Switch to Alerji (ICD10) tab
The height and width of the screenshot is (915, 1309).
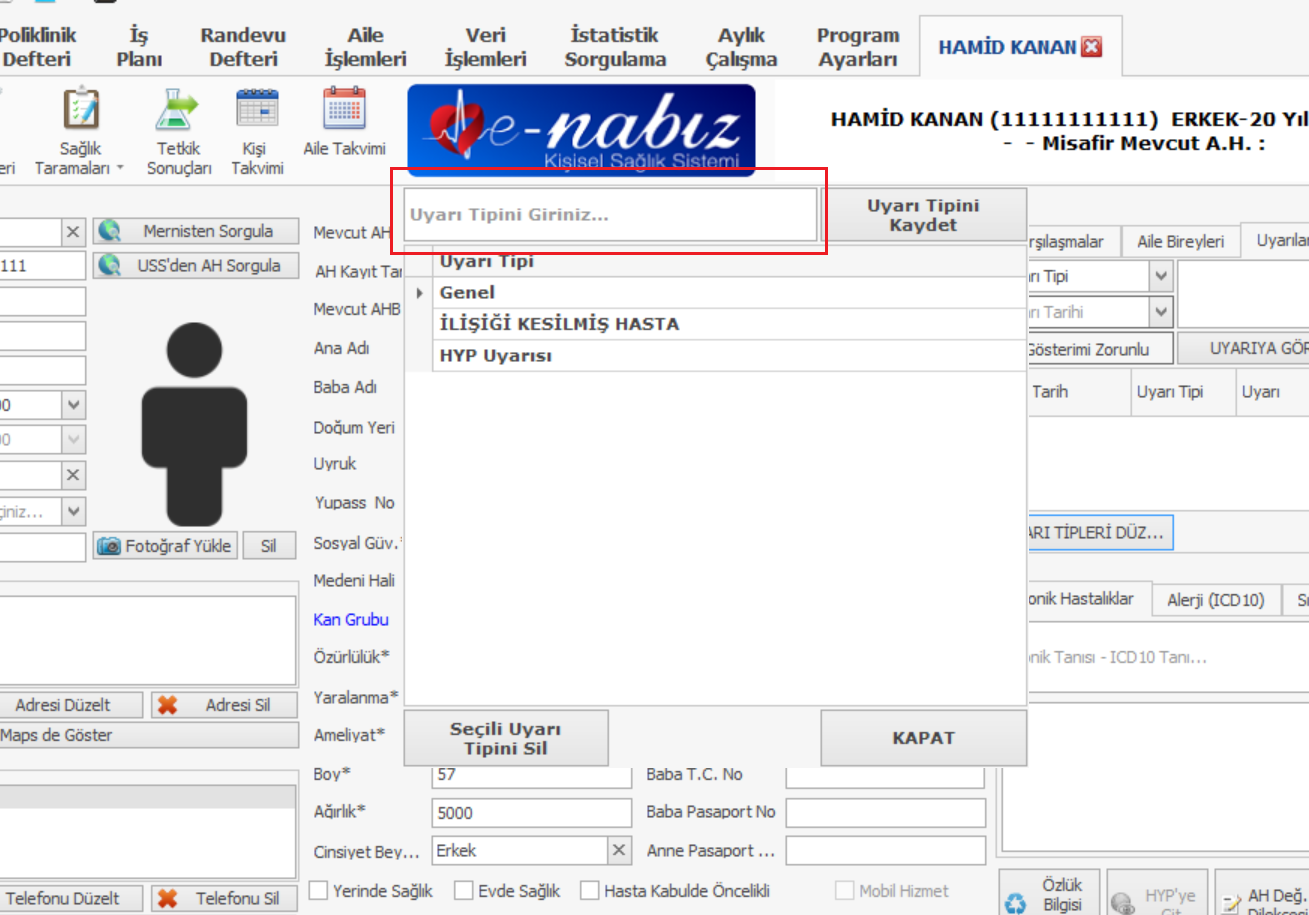pos(1215,600)
